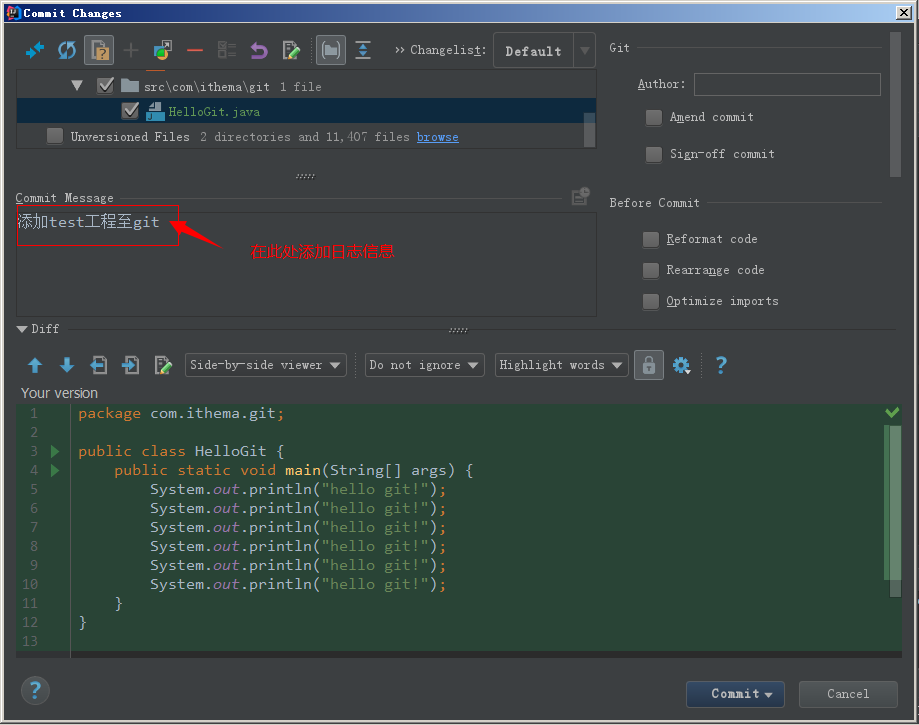Open the Highlight words dropdown
Viewport: 919px width, 725px height.
pos(561,365)
